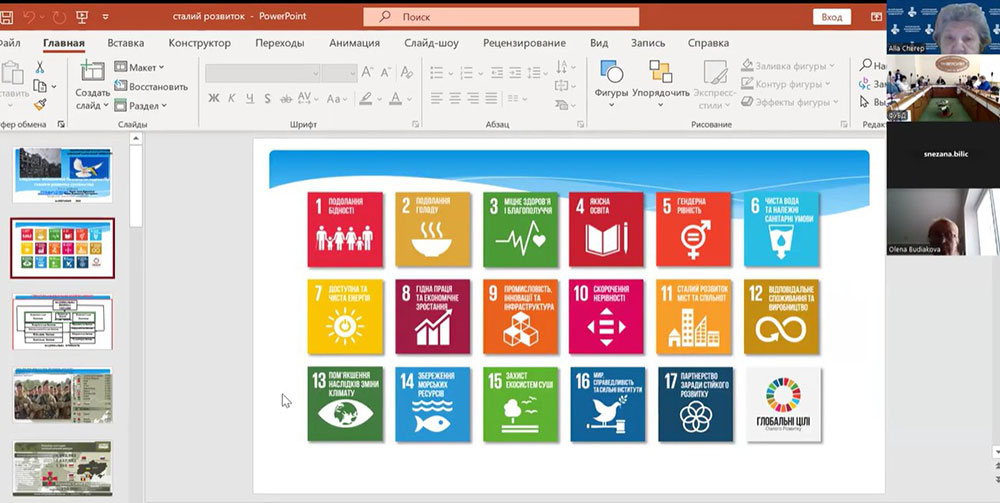Screen dimensions: 1000x503
Task: Open the Вставка ribbon tab
Action: 126,43
